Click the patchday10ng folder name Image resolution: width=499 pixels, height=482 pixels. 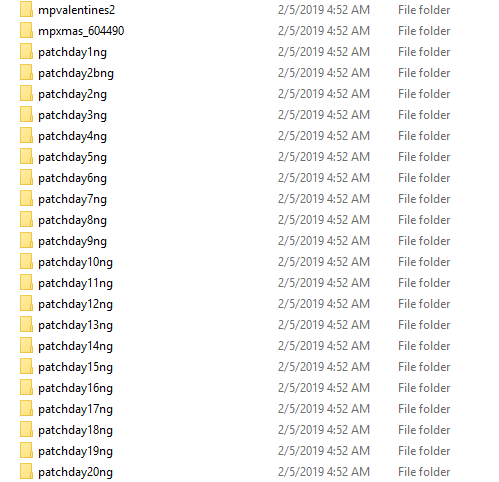click(75, 262)
